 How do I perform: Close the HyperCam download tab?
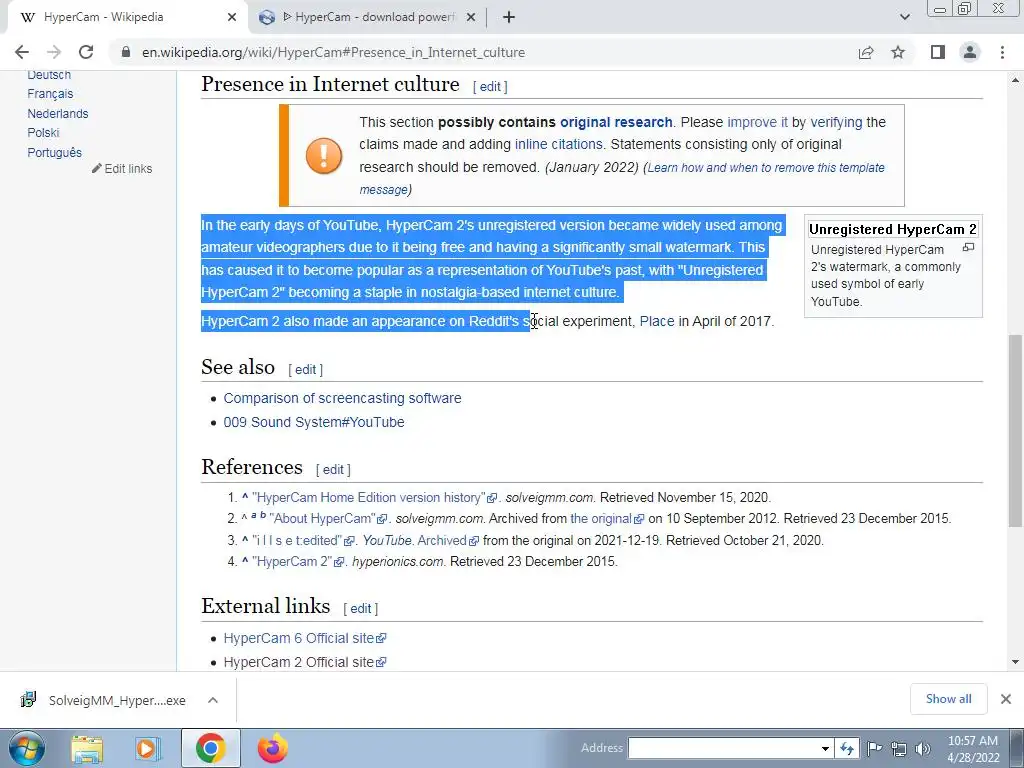point(471,18)
